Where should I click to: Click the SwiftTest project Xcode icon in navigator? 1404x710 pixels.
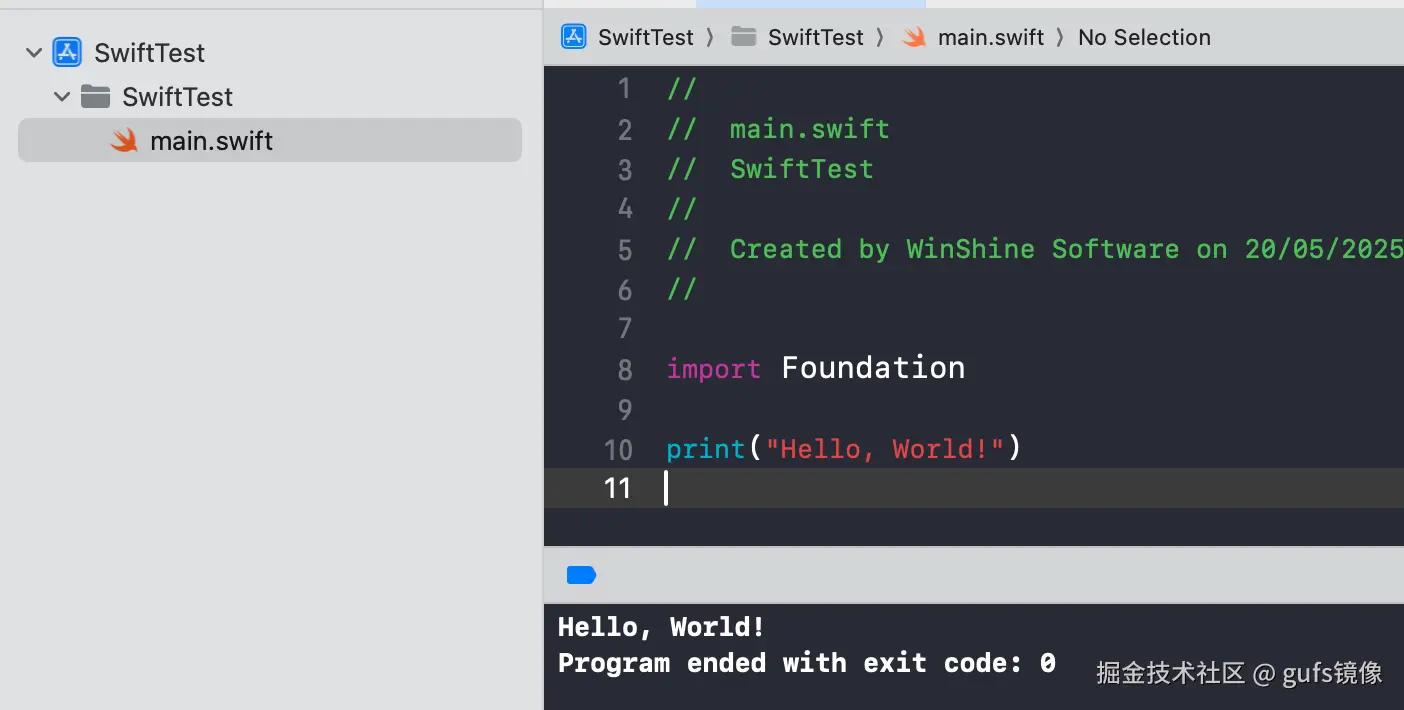click(x=67, y=52)
